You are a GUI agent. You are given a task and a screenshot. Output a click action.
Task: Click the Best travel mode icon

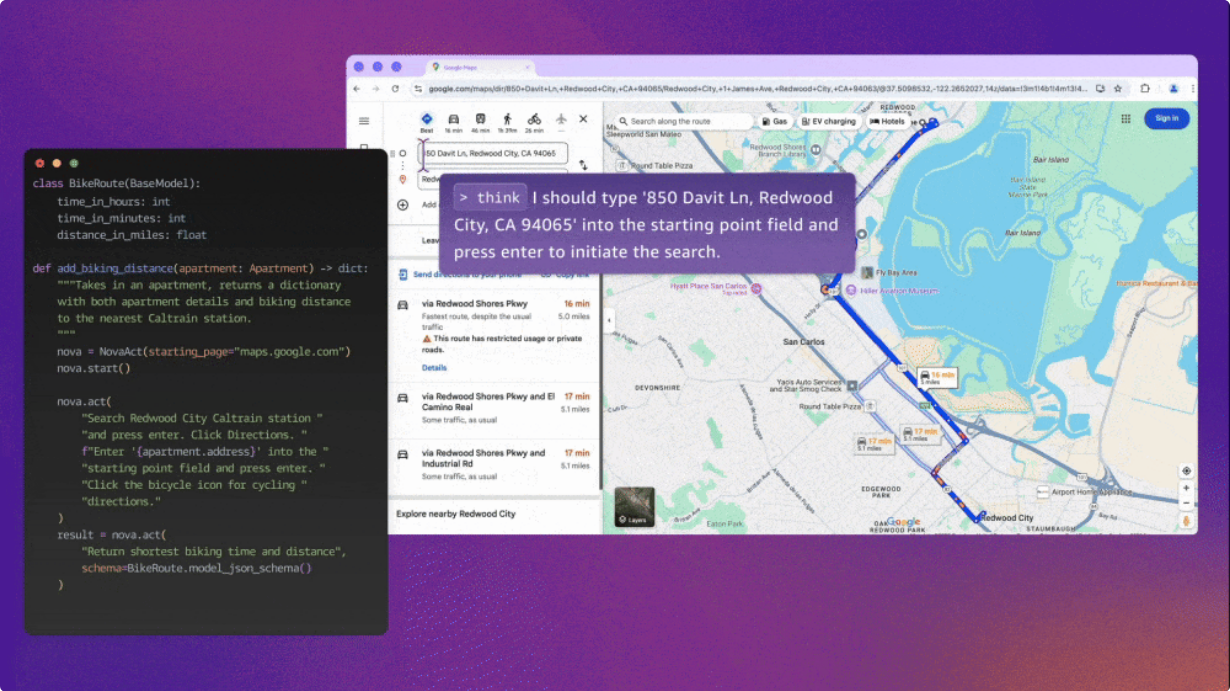point(426,119)
